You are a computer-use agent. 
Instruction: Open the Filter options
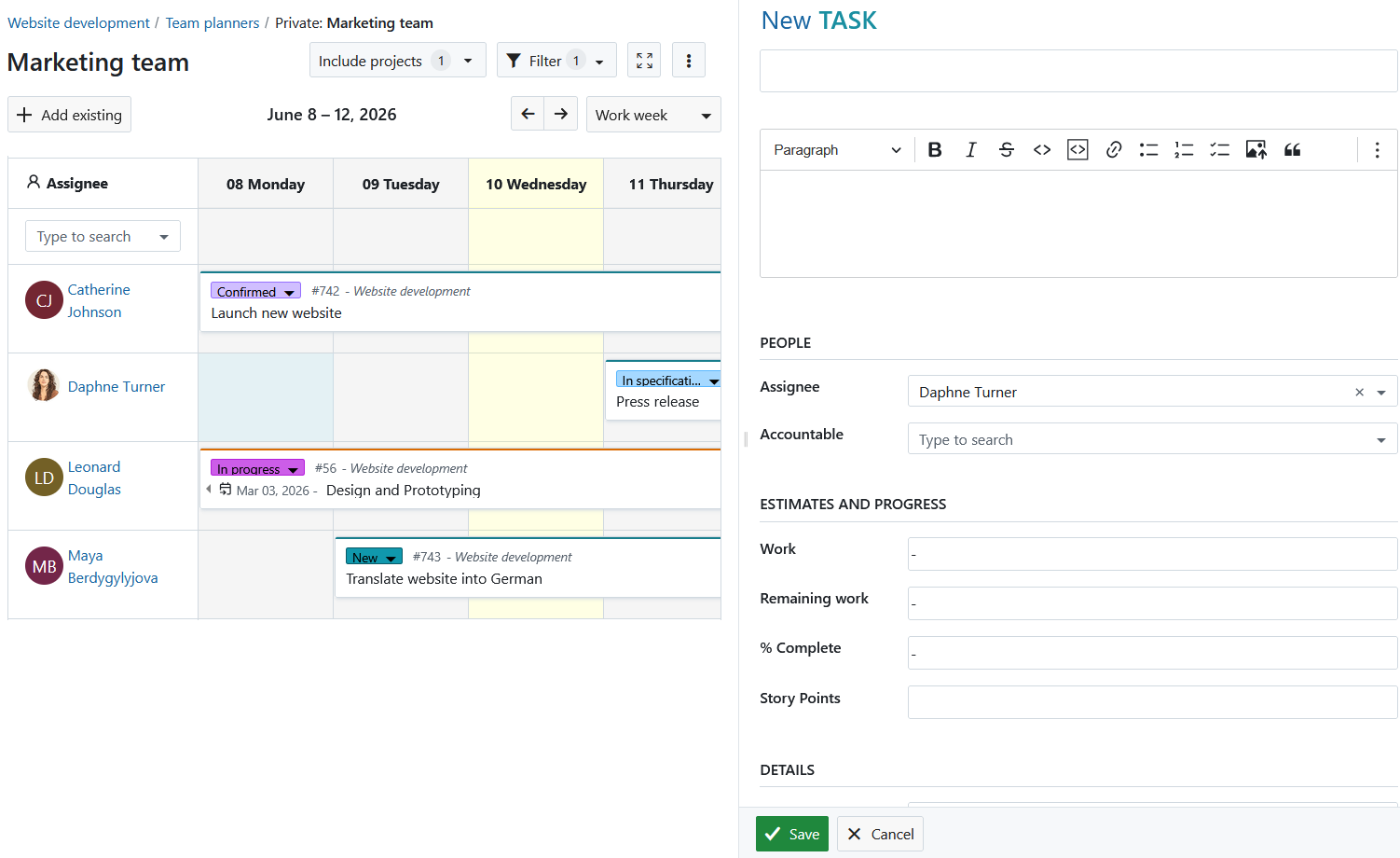tap(556, 61)
